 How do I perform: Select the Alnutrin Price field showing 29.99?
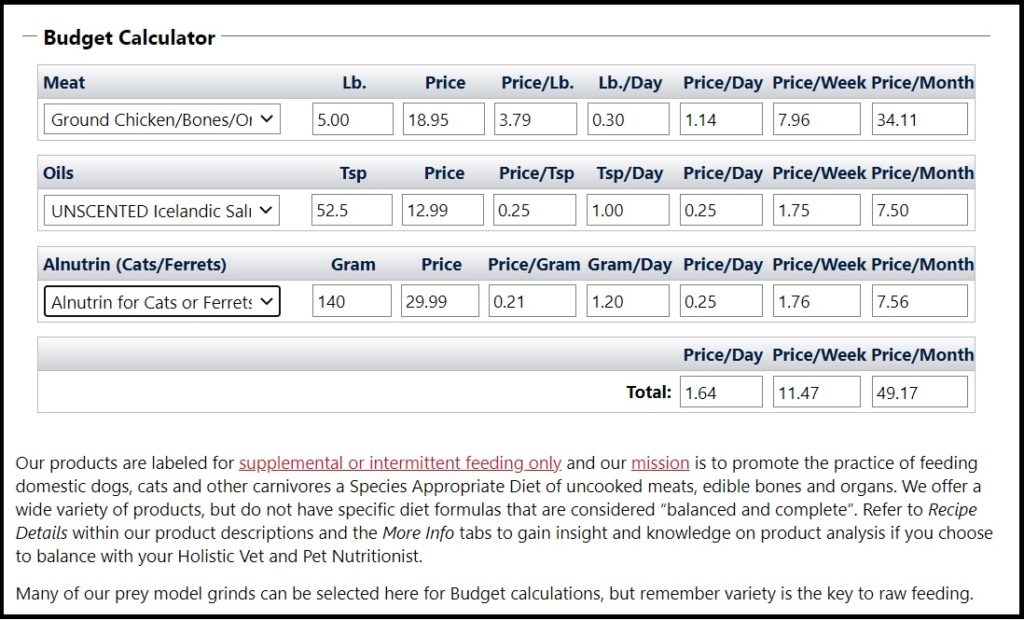(x=440, y=302)
